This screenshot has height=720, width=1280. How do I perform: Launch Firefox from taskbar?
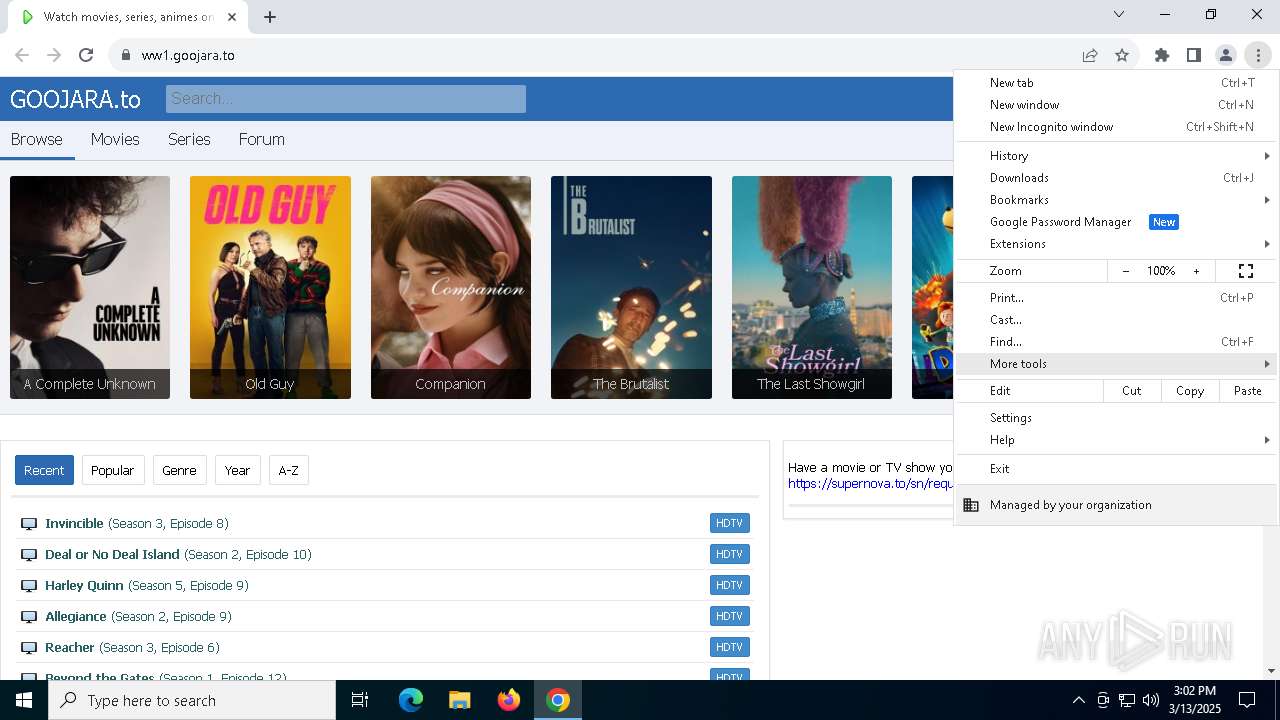tap(509, 700)
